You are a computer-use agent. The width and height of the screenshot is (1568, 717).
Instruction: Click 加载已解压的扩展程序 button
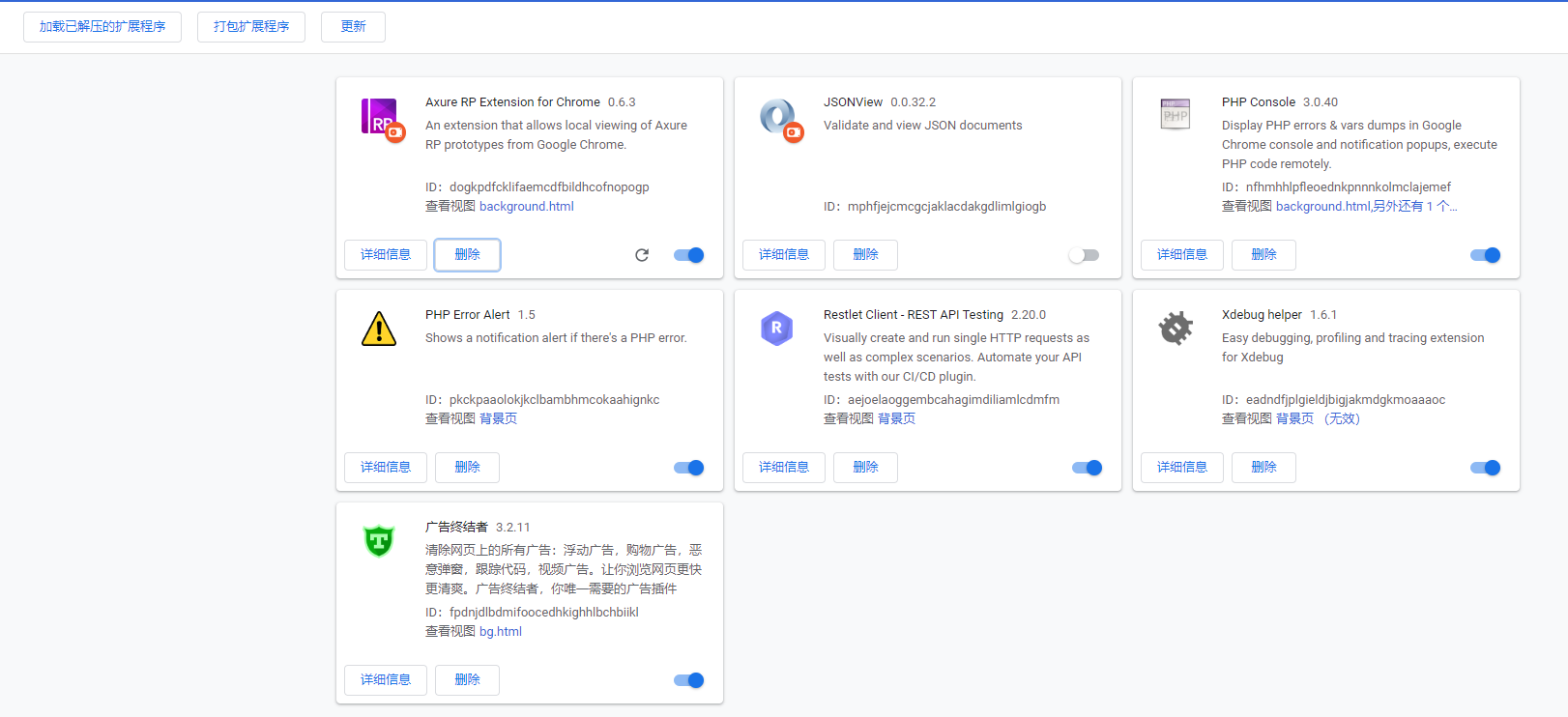[102, 27]
